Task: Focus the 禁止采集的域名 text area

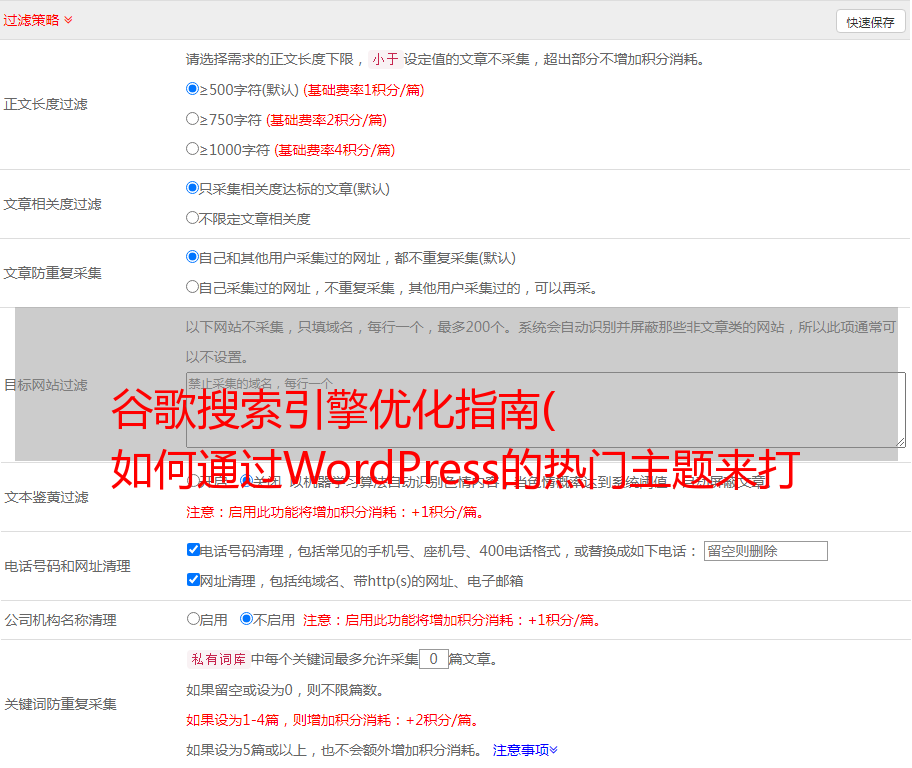Action: (546, 410)
